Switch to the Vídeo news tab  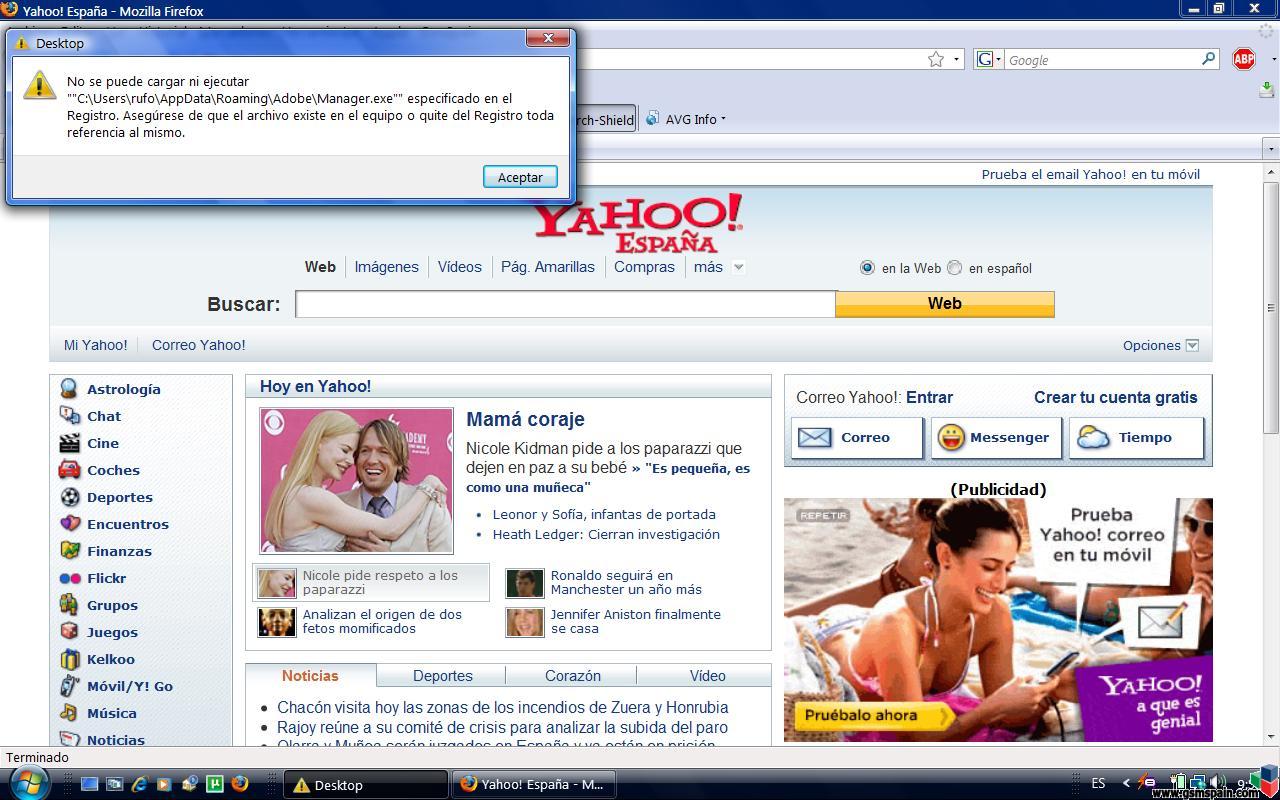click(707, 676)
